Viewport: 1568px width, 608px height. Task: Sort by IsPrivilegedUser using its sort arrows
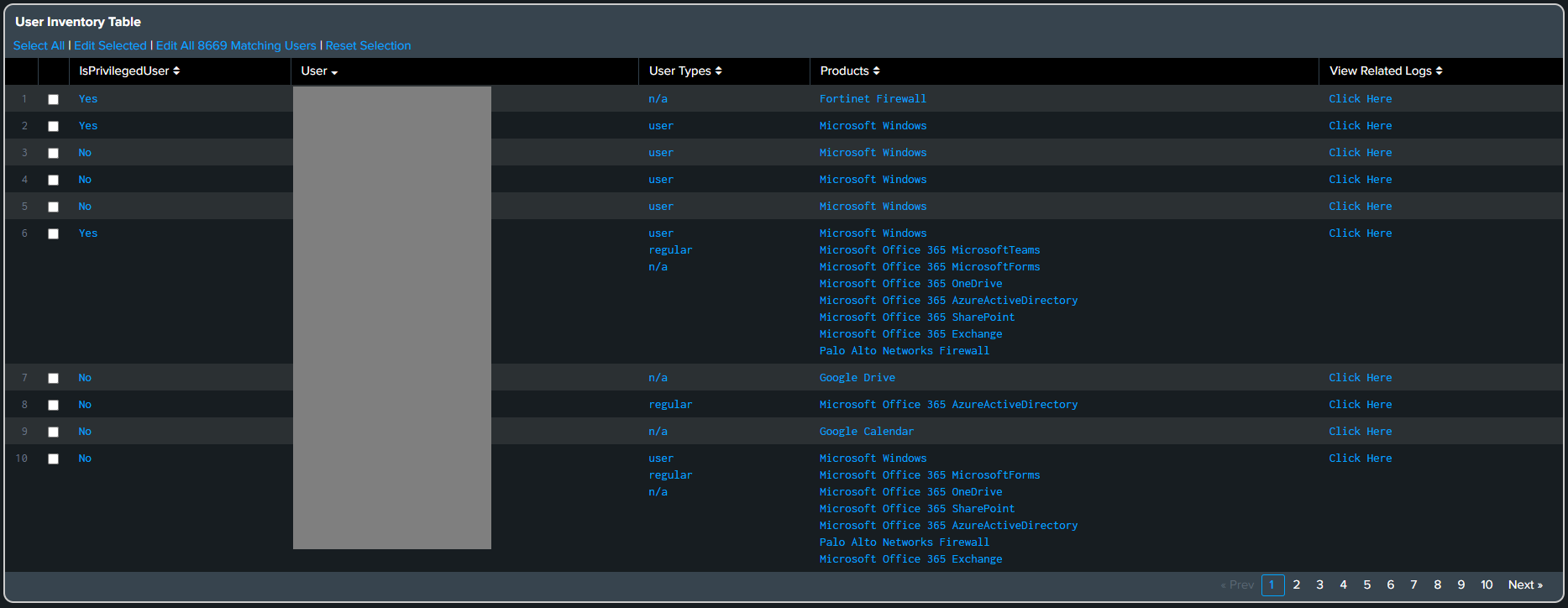[x=176, y=71]
